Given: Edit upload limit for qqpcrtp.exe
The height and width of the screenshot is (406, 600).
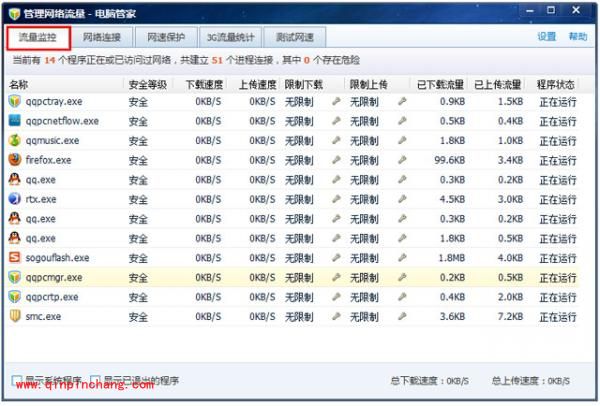Looking at the screenshot, I should coord(402,297).
